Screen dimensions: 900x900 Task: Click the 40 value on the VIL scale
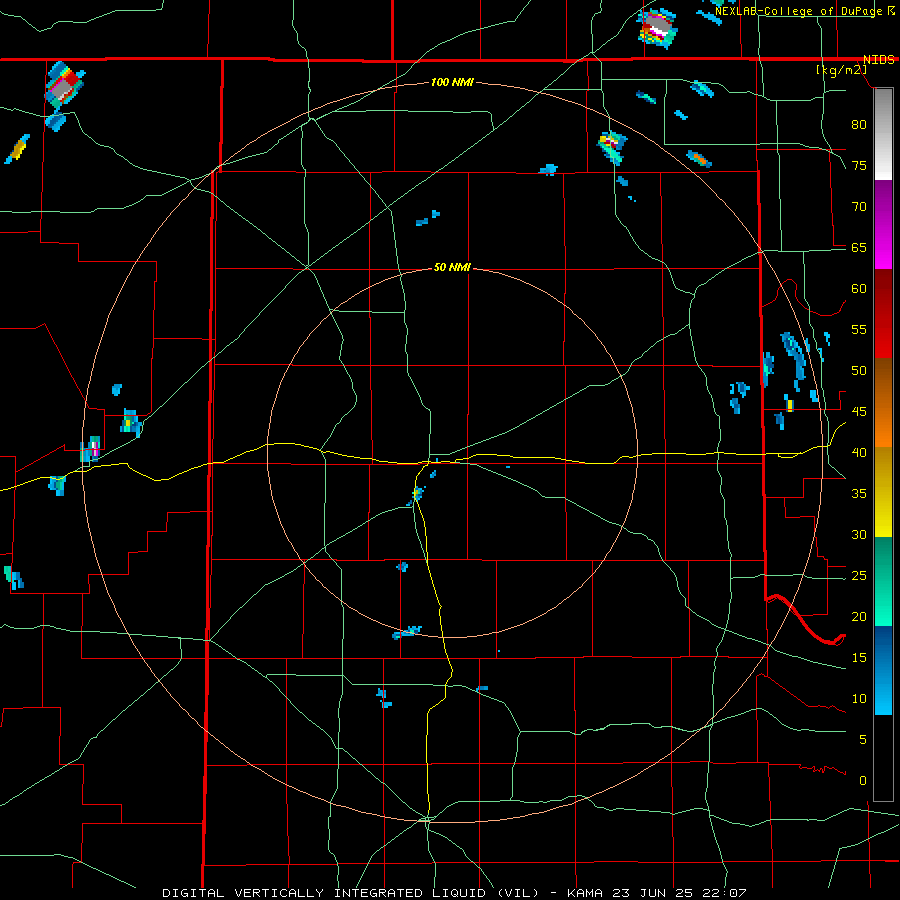click(x=859, y=452)
